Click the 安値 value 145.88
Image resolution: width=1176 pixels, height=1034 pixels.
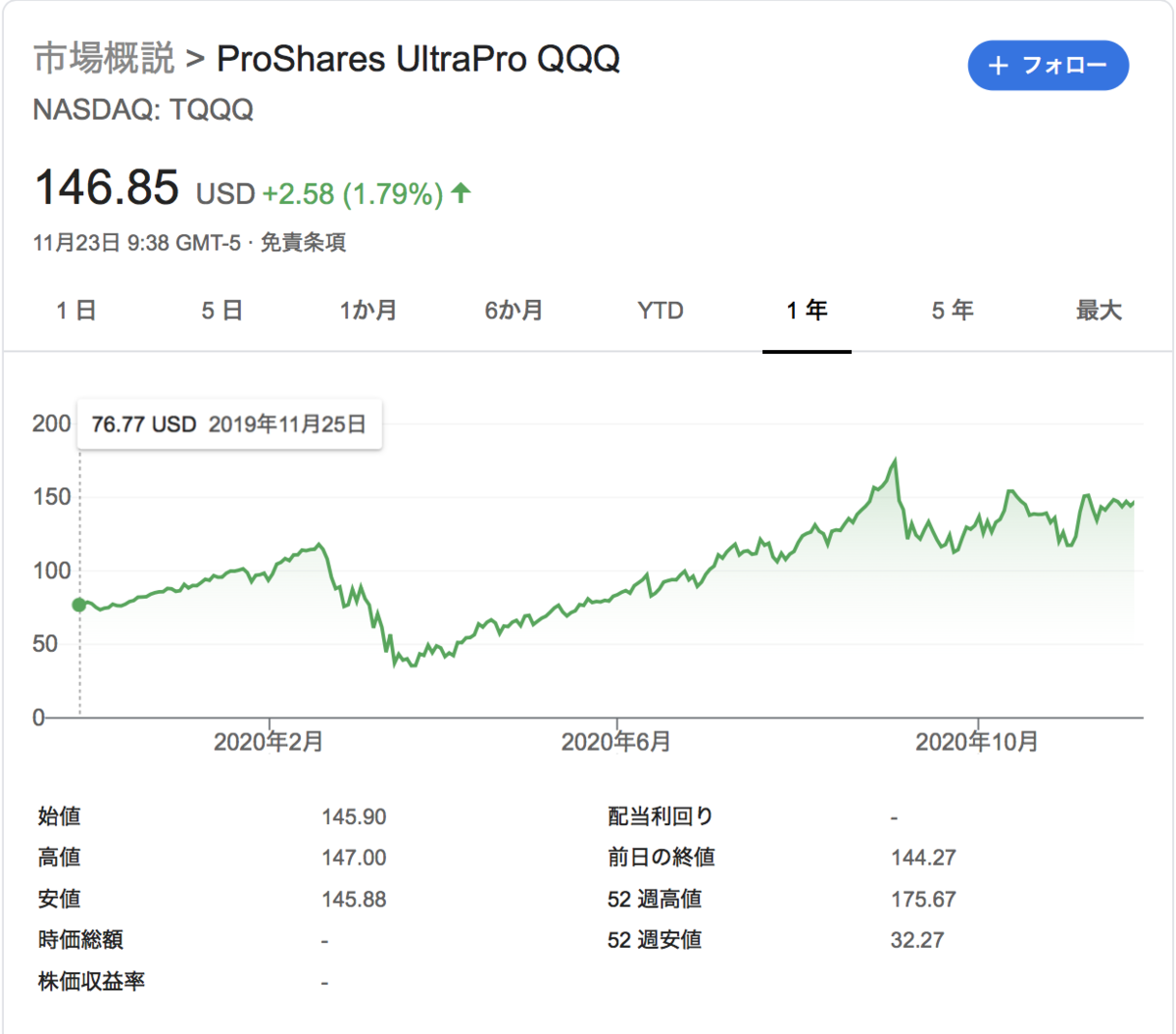(354, 900)
